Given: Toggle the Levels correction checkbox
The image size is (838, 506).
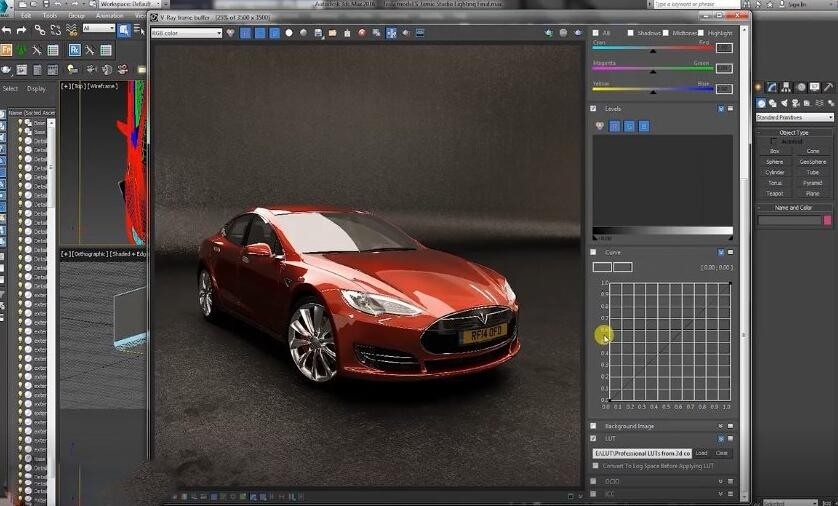Looking at the screenshot, I should coord(593,108).
